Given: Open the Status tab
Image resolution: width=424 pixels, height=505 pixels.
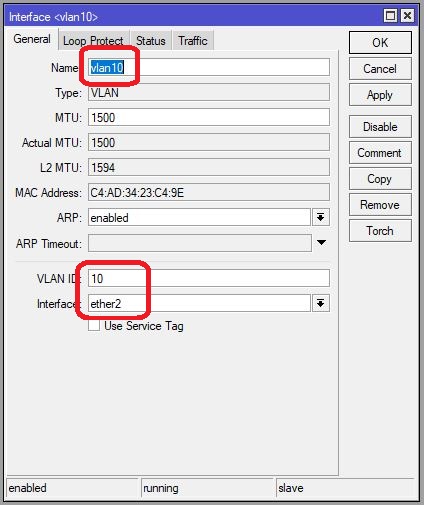Looking at the screenshot, I should (x=151, y=41).
